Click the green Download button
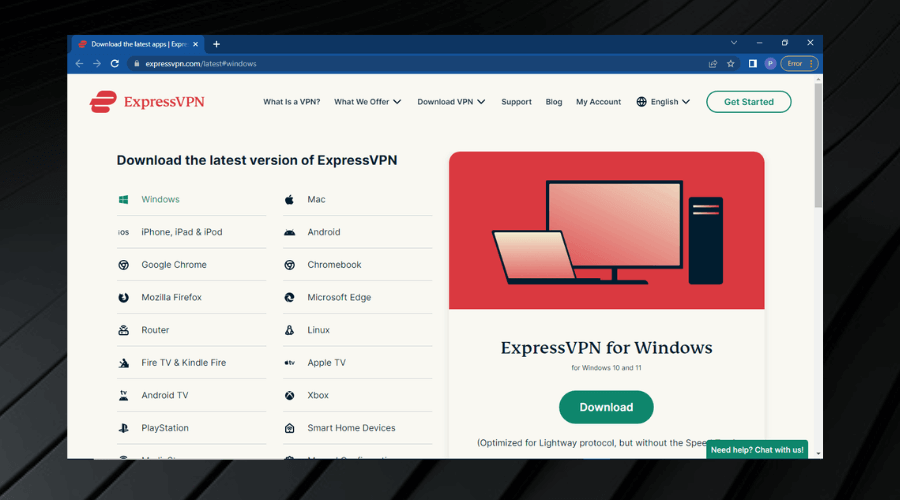The image size is (900, 500). pos(606,407)
